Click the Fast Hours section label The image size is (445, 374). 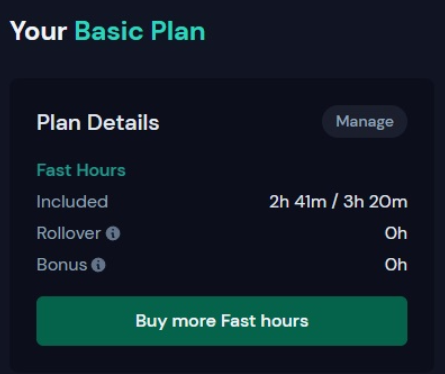81,170
